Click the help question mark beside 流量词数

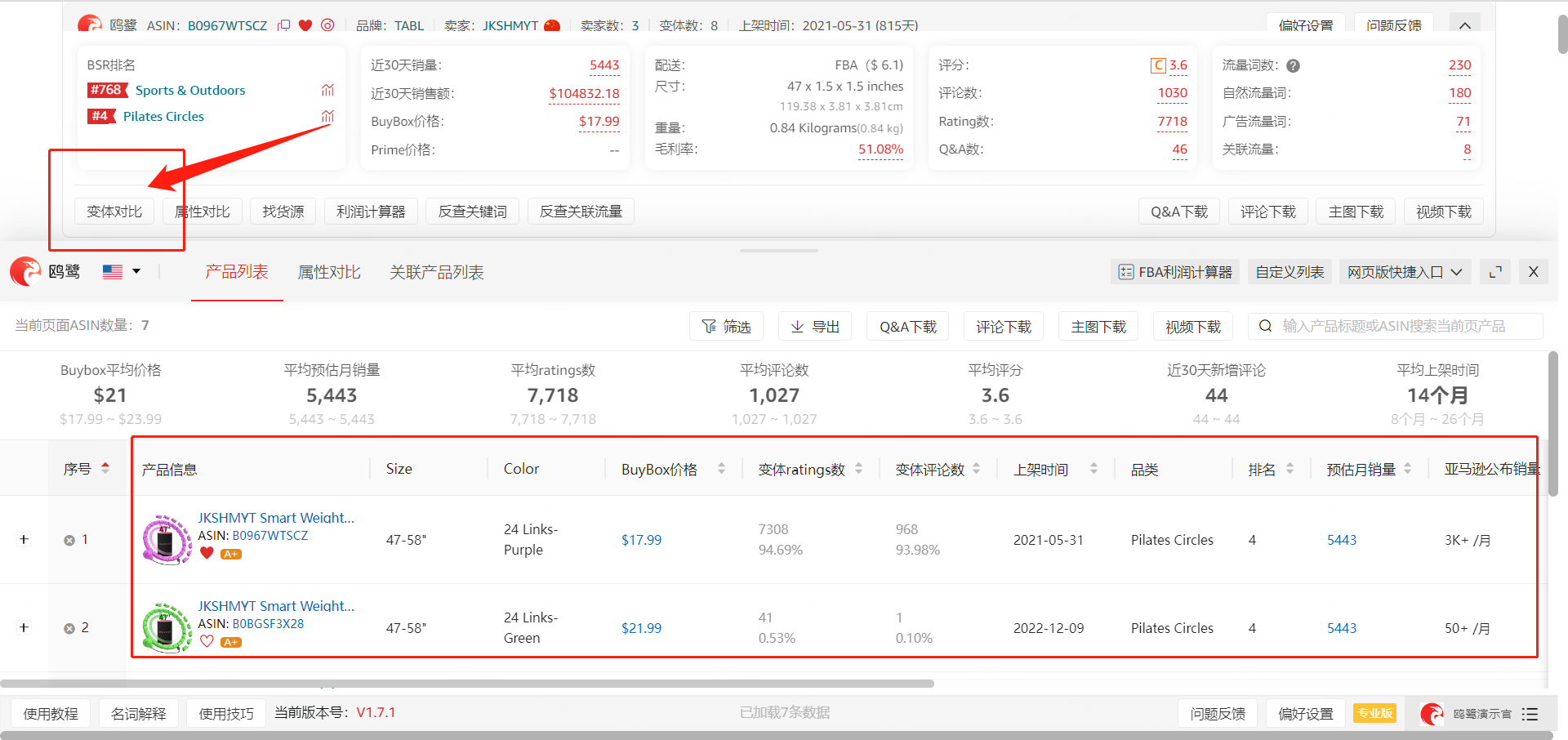pyautogui.click(x=1293, y=65)
